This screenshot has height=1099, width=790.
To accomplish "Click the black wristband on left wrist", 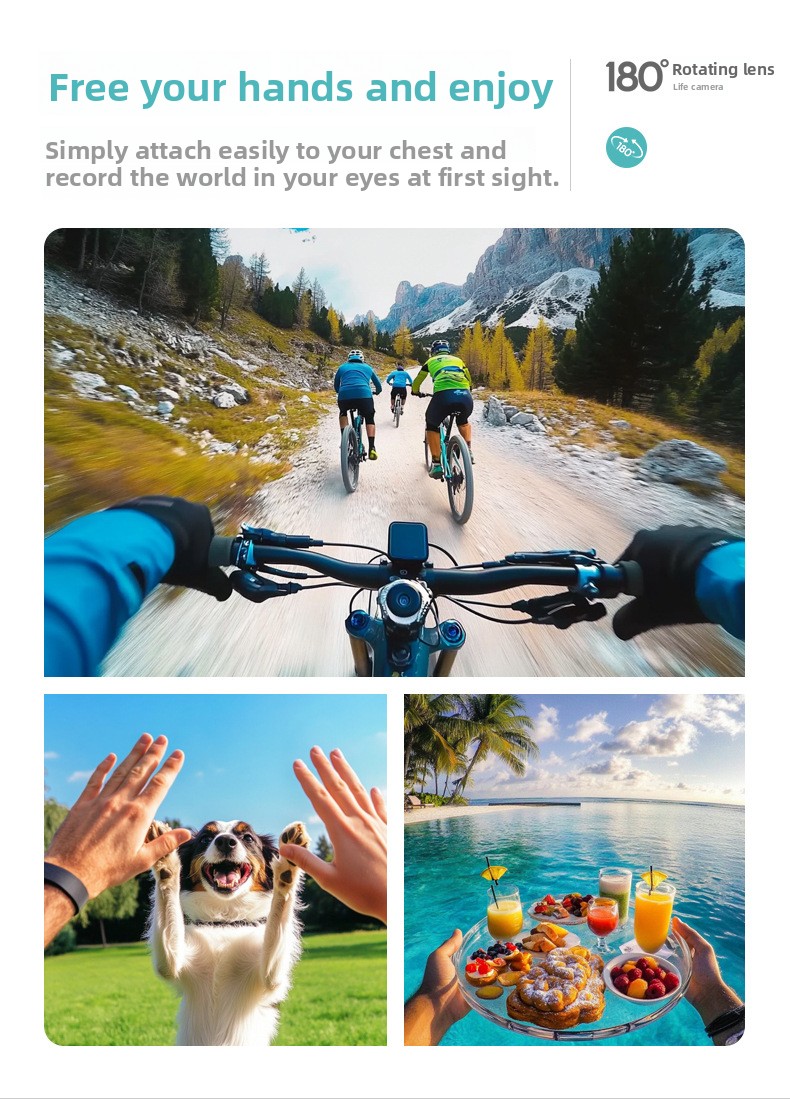I will (x=66, y=885).
